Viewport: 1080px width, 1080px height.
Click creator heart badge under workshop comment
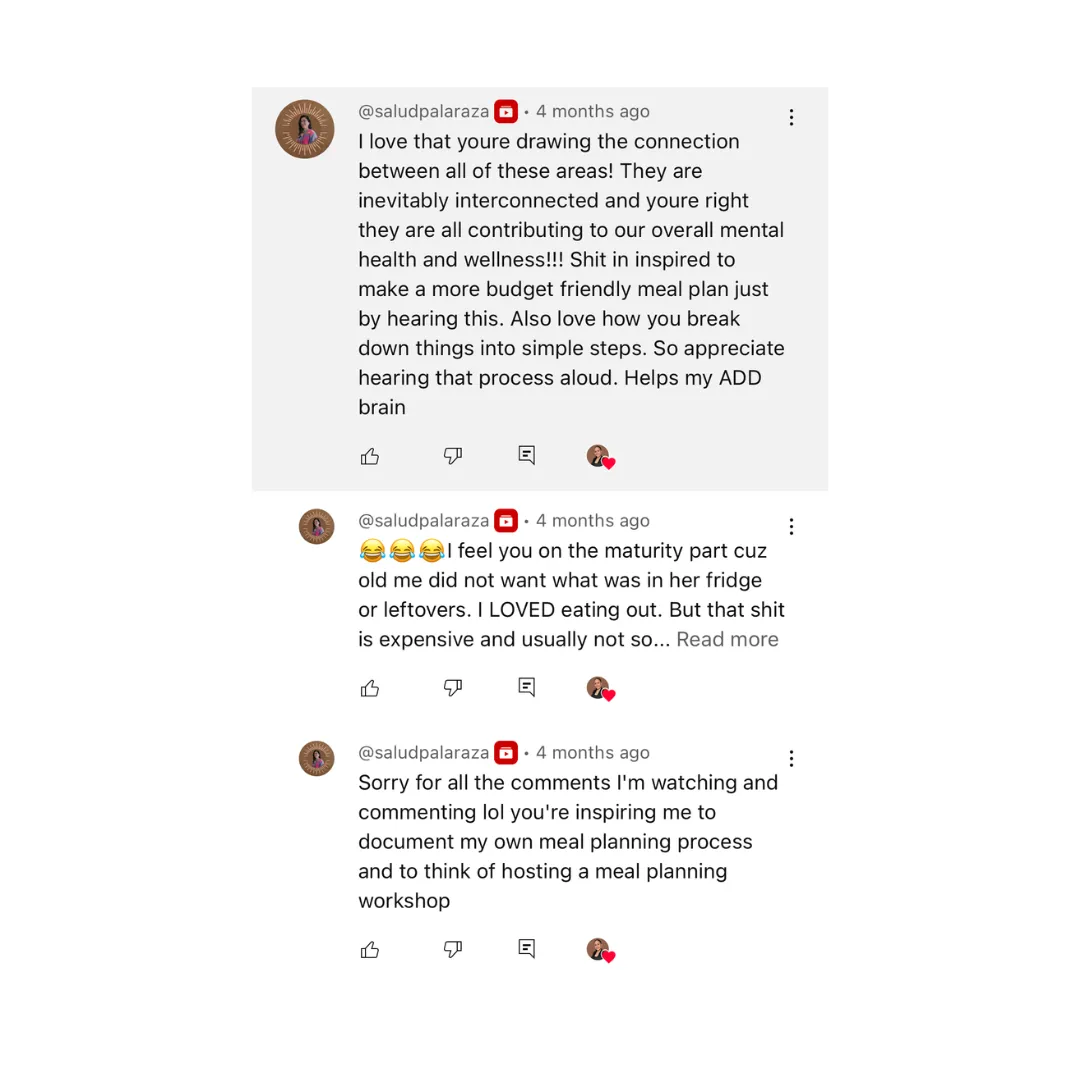click(x=601, y=951)
